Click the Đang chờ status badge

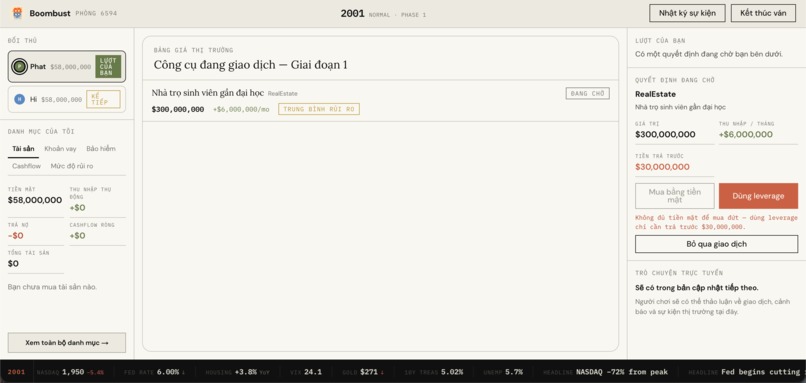pos(588,94)
